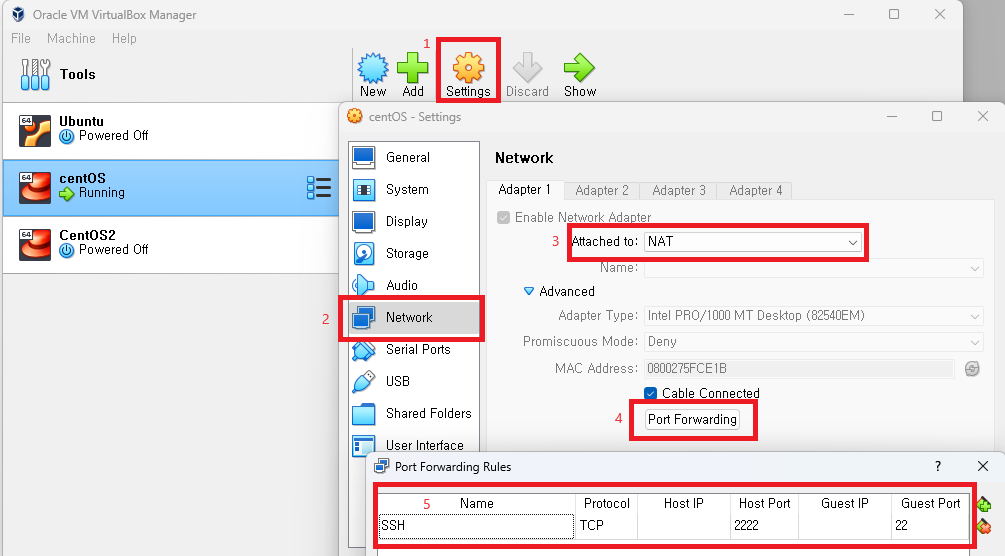Click the Host Port value 2222
The image size is (1005, 556).
pyautogui.click(x=764, y=526)
